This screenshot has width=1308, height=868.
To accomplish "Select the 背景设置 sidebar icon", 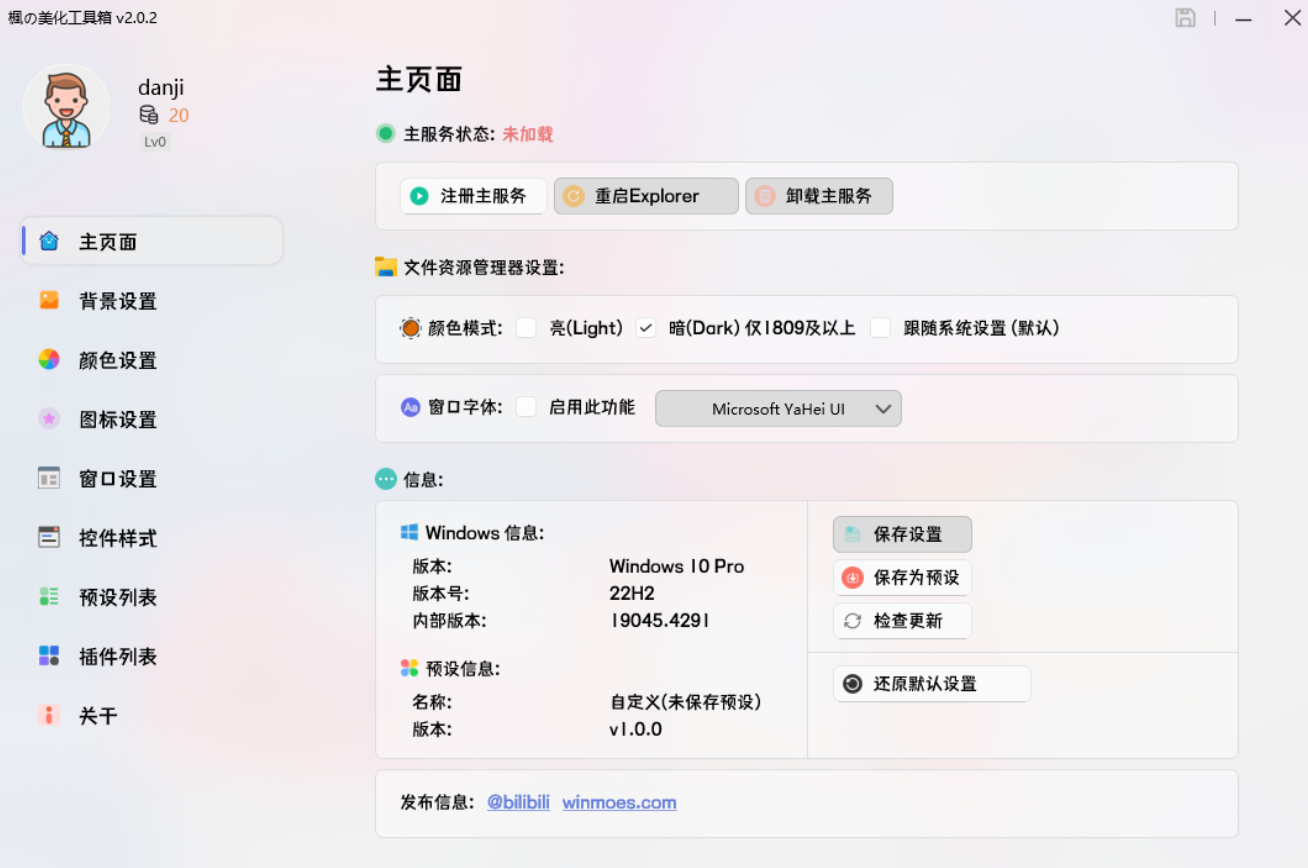I will 48,300.
